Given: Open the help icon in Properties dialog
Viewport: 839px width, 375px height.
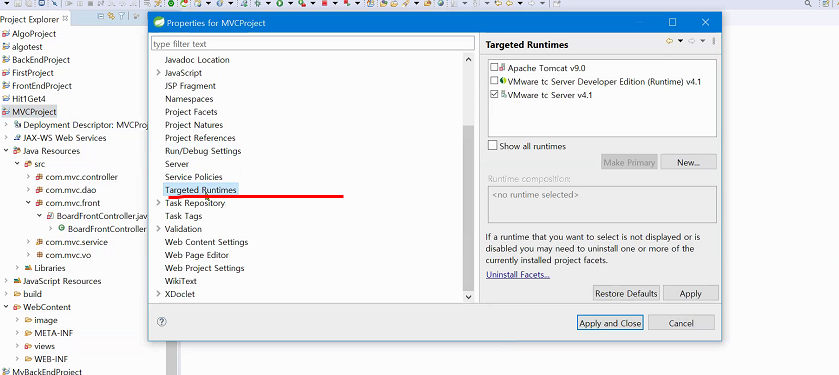Looking at the screenshot, I should click(162, 322).
